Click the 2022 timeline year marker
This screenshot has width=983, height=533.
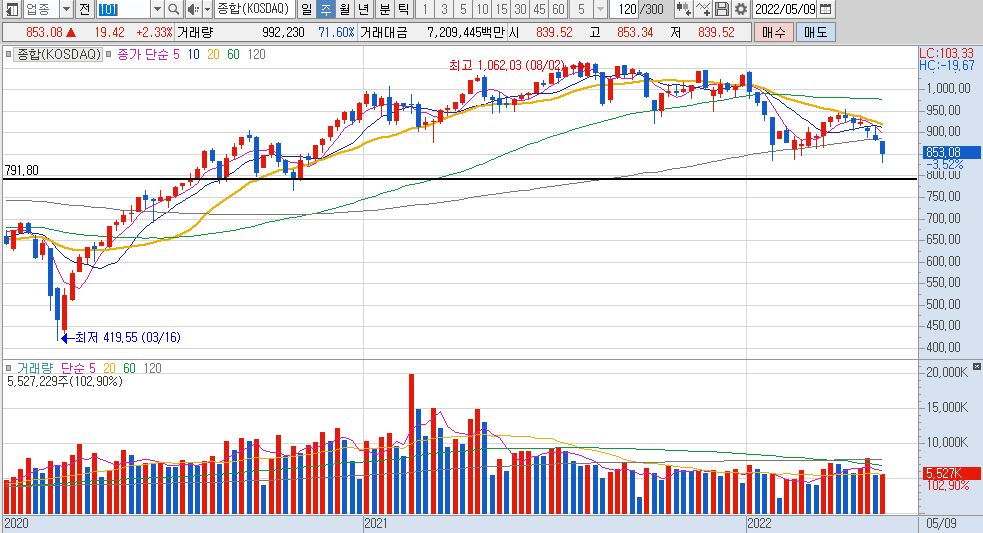pyautogui.click(x=759, y=524)
